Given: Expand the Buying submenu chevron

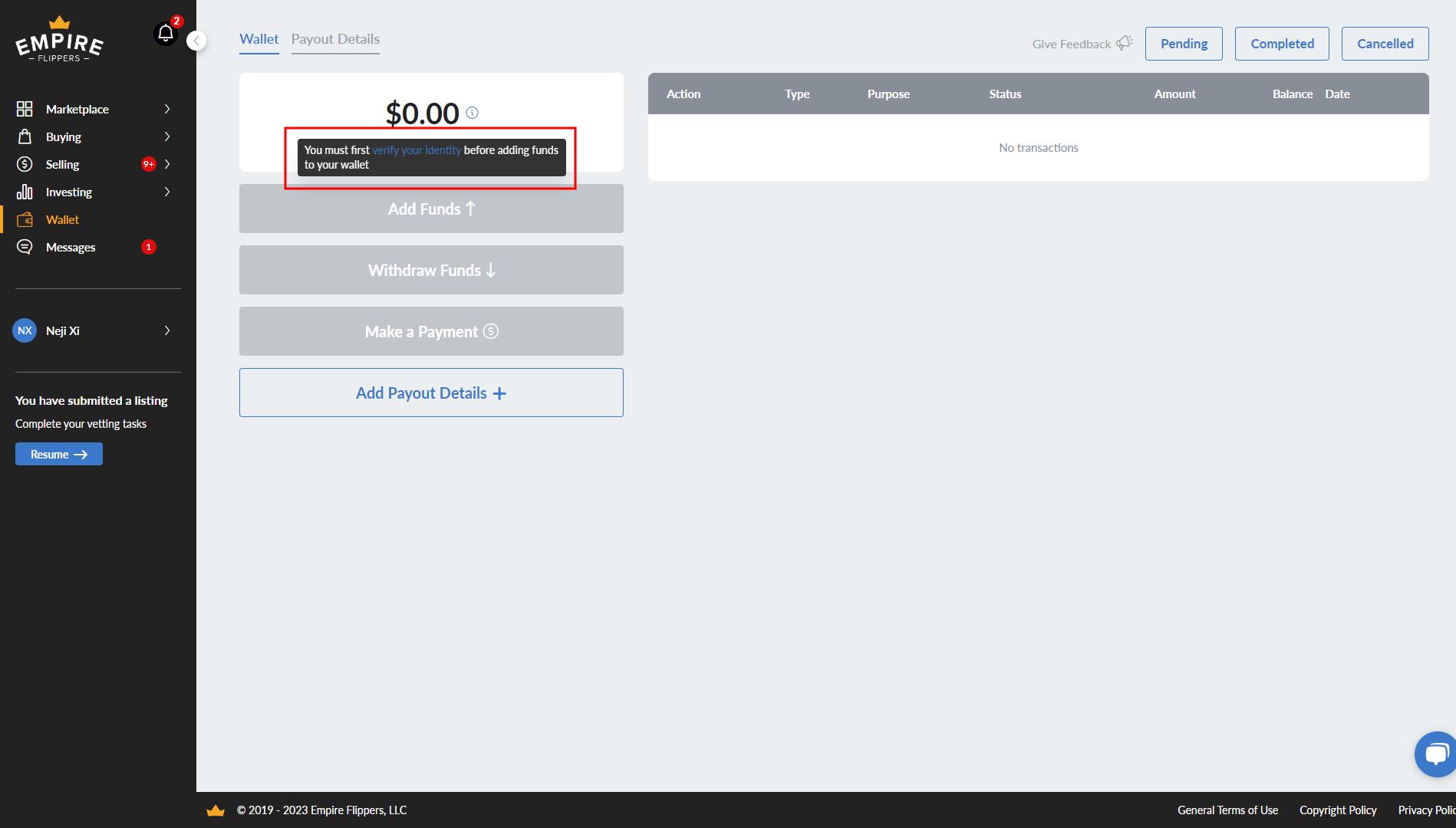Looking at the screenshot, I should tap(167, 136).
